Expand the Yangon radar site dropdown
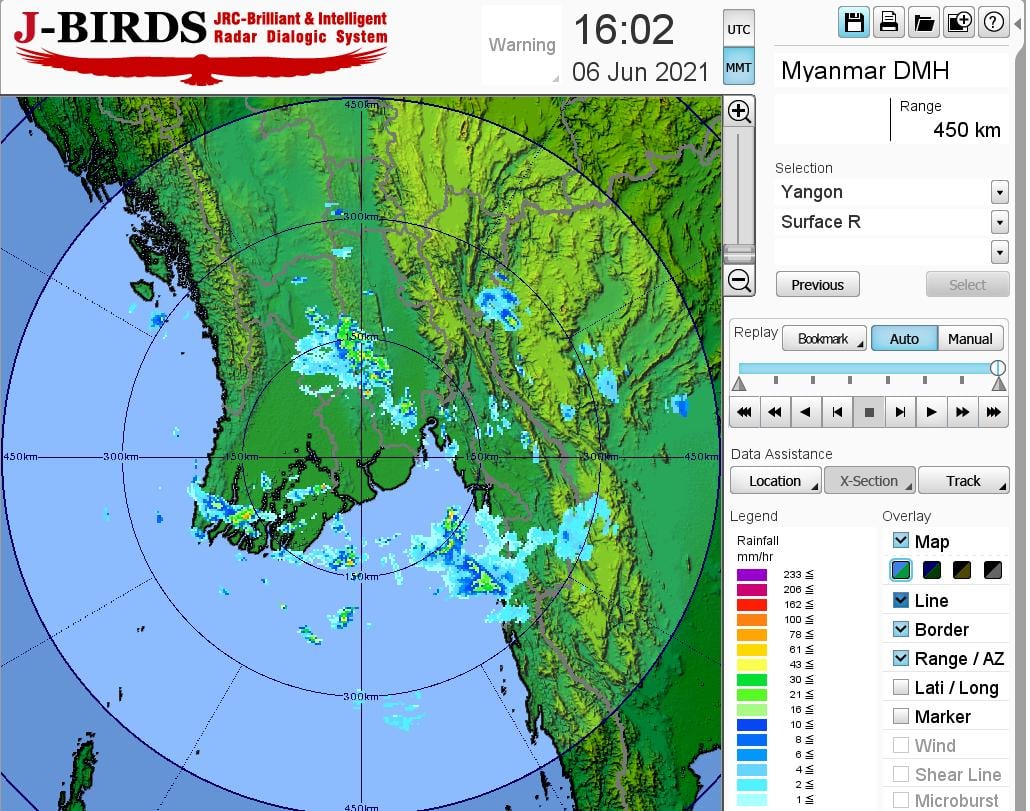 (x=999, y=192)
